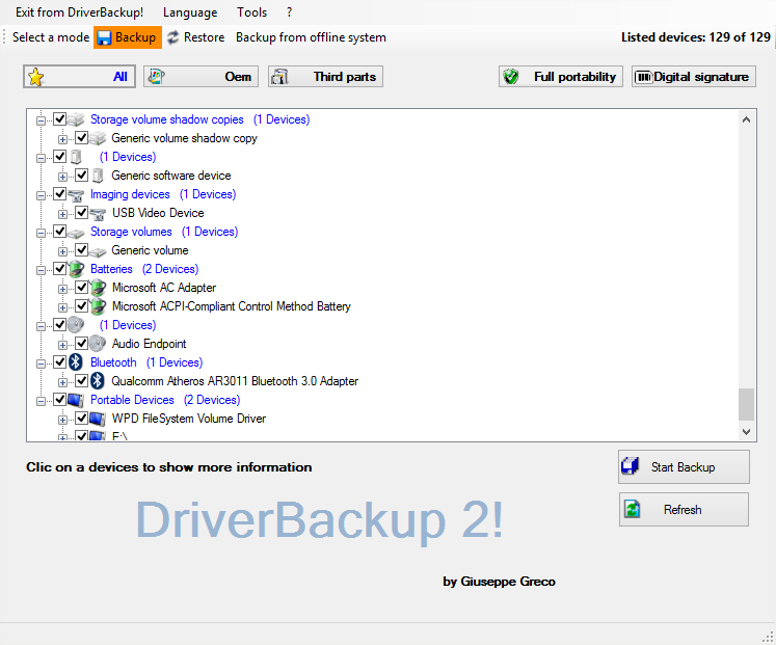Show only Oem drivers
This screenshot has width=776, height=645.
201,77
